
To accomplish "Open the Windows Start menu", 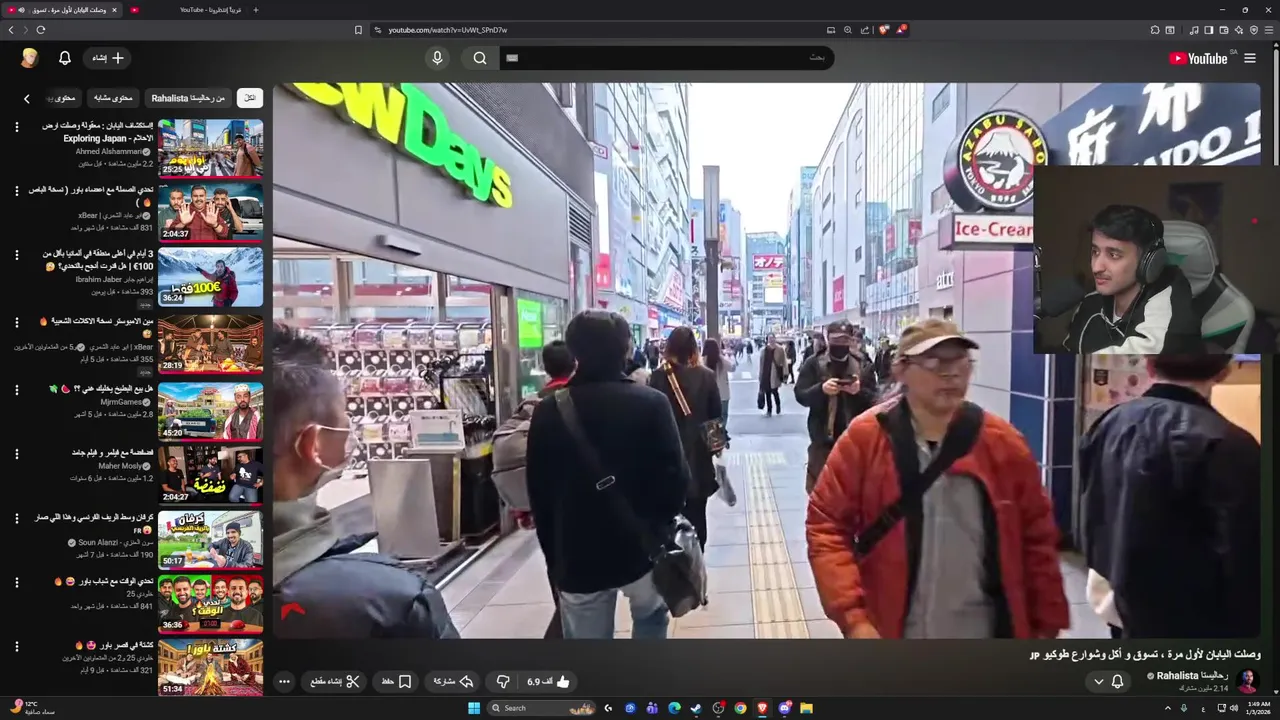I will [x=473, y=708].
